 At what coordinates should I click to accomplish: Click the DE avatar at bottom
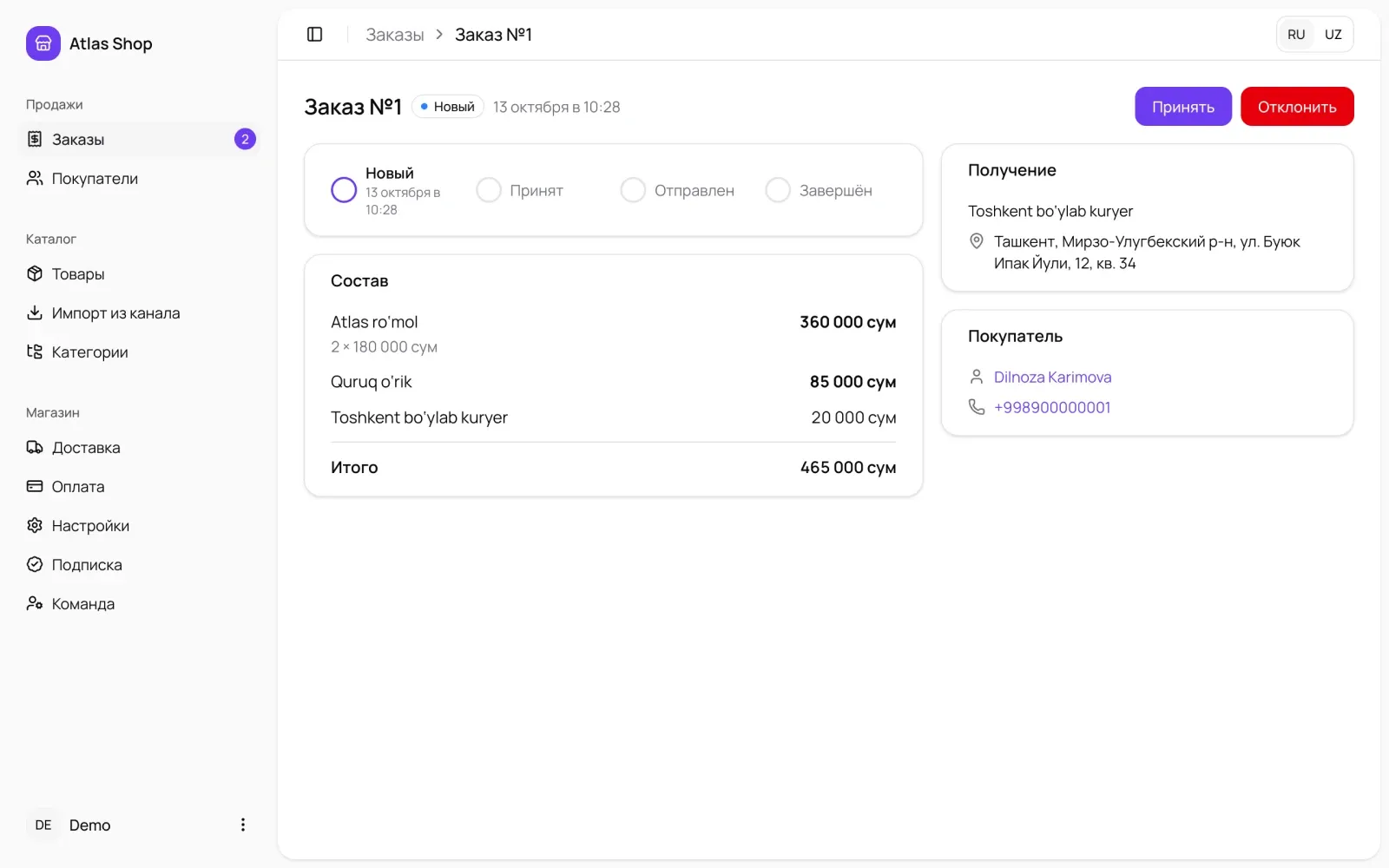pos(43,825)
